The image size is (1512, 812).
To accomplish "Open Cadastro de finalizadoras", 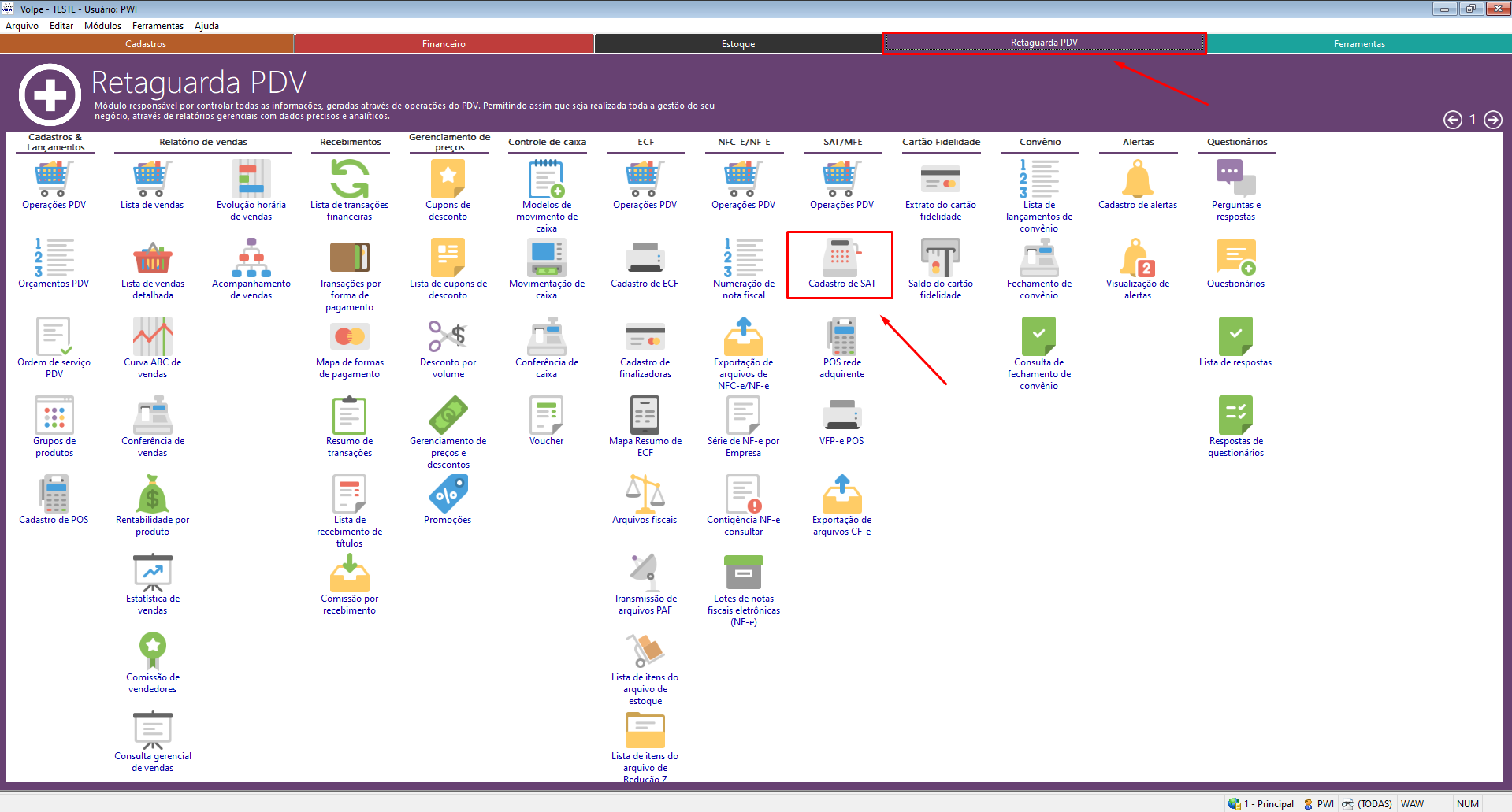I will click(645, 348).
